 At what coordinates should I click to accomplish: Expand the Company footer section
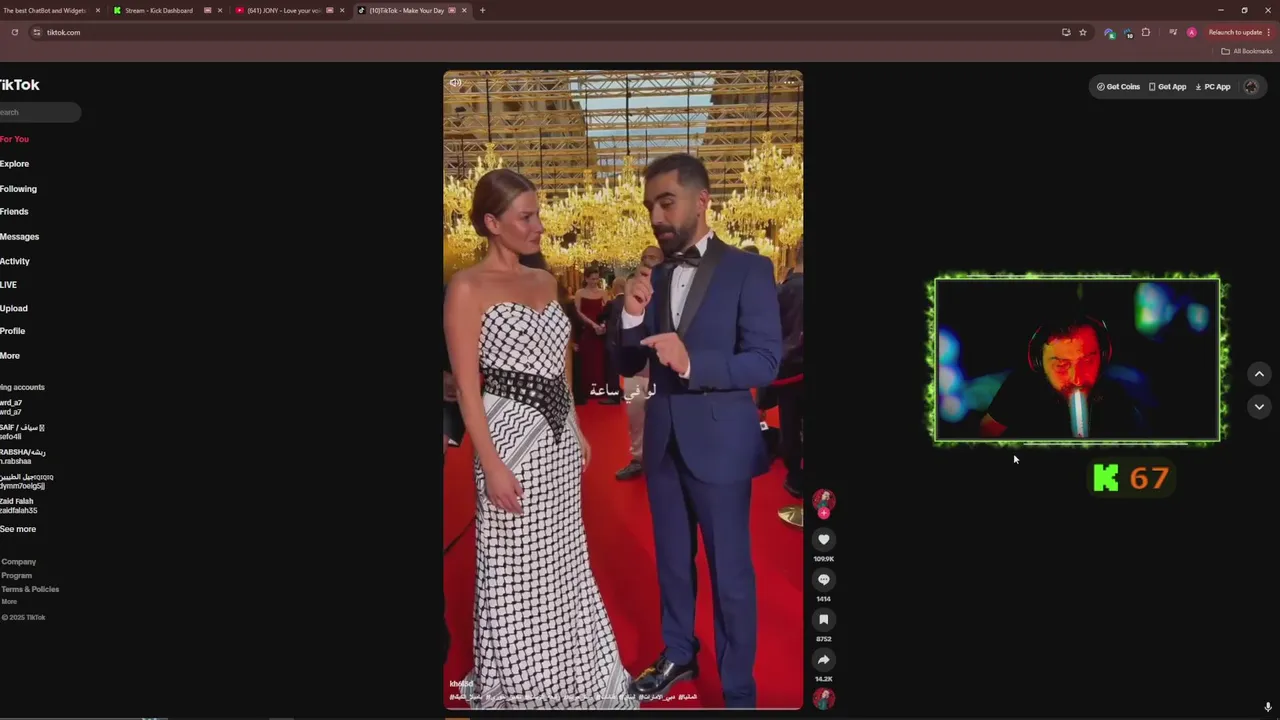(x=18, y=562)
